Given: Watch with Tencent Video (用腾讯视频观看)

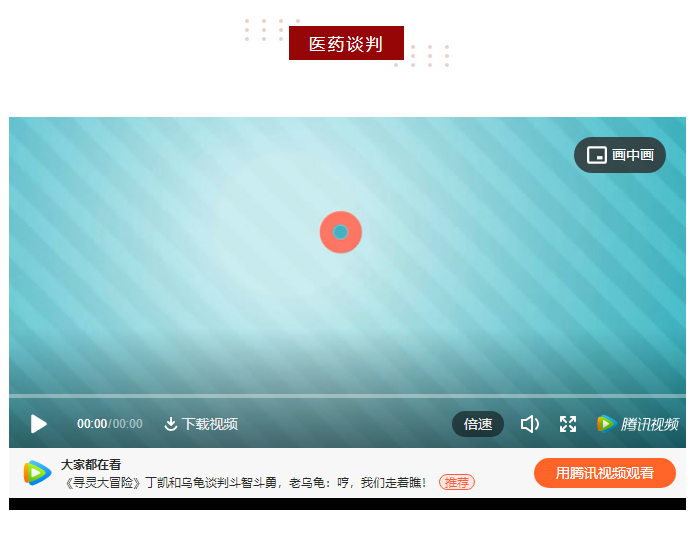Looking at the screenshot, I should click(x=605, y=473).
